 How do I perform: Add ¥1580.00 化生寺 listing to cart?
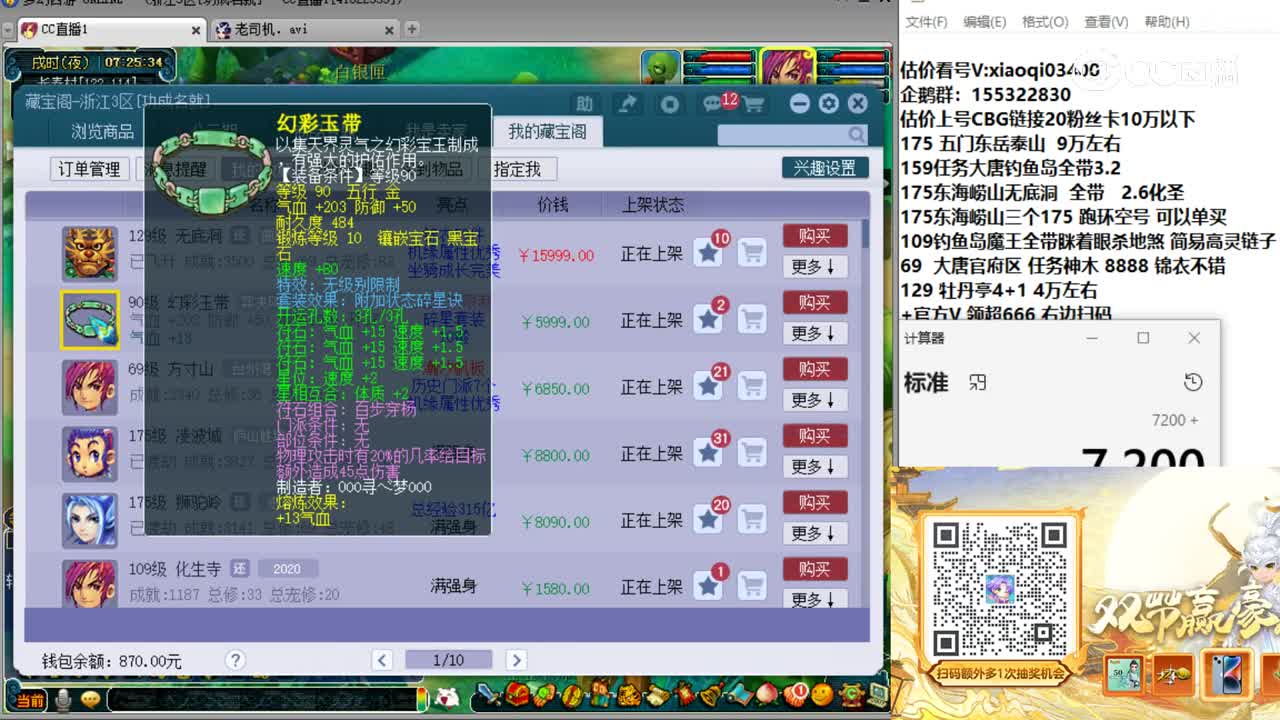tap(752, 586)
